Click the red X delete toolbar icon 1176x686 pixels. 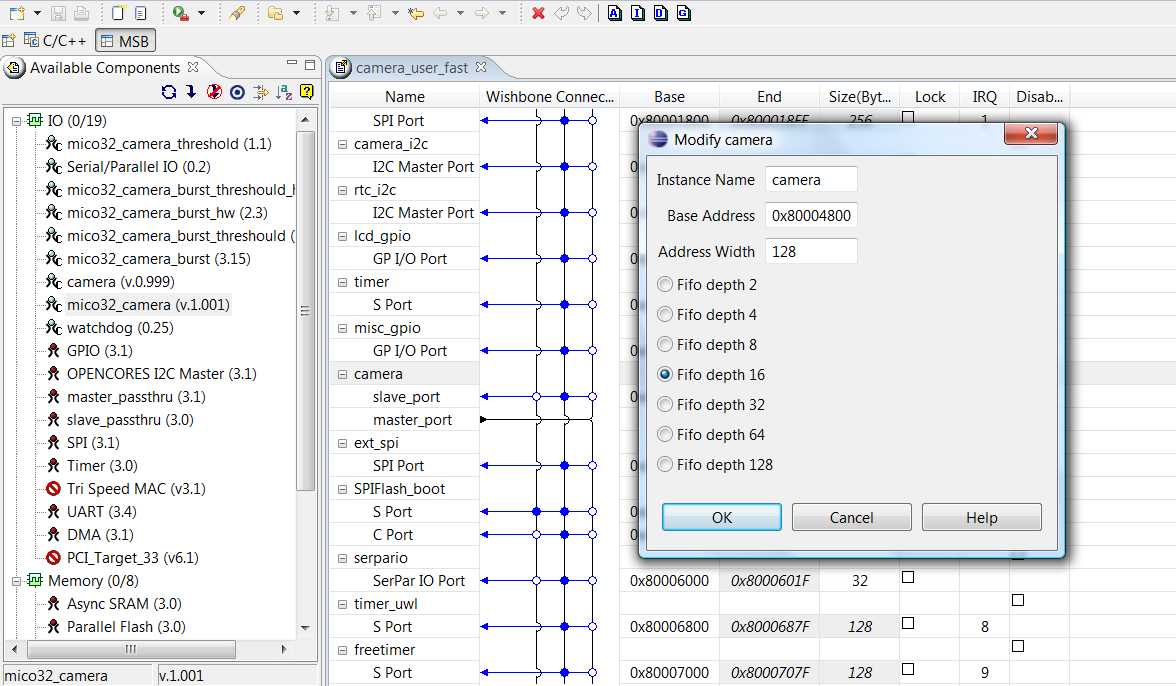click(x=538, y=13)
